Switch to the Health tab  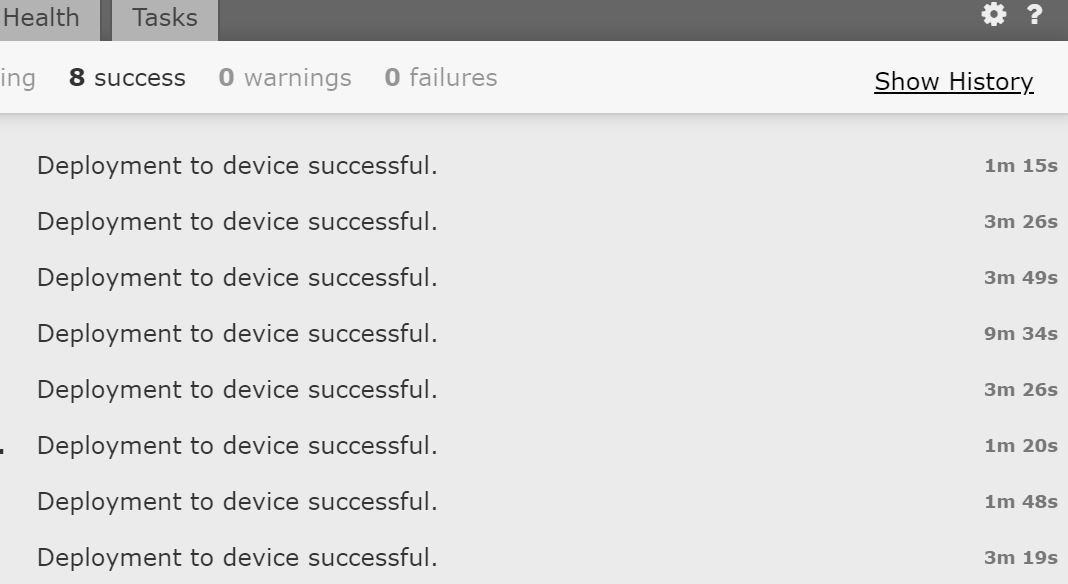pyautogui.click(x=41, y=18)
